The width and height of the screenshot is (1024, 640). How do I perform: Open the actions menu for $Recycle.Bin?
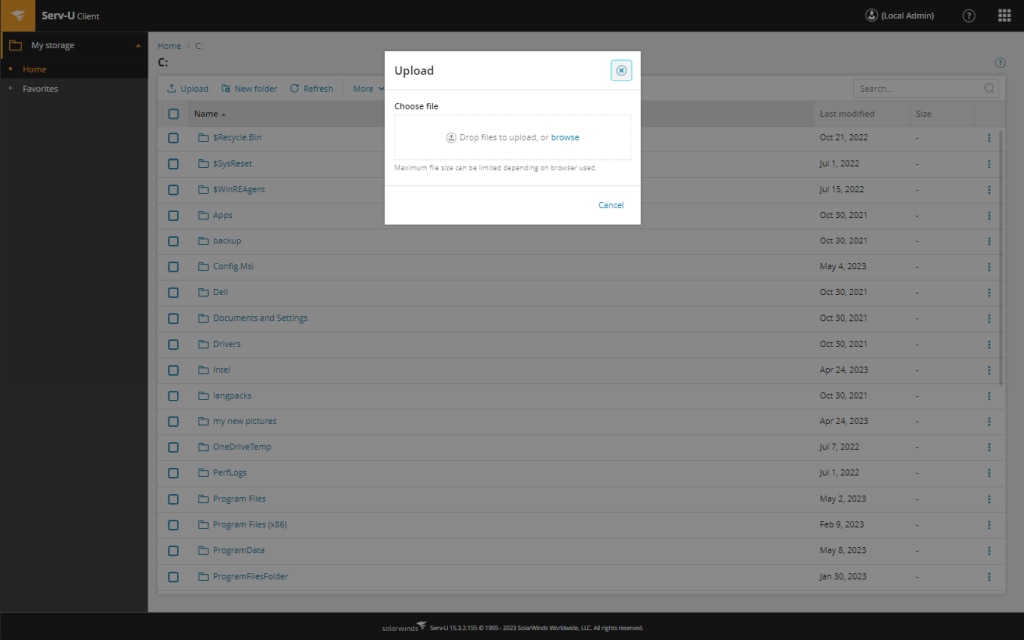(x=989, y=137)
